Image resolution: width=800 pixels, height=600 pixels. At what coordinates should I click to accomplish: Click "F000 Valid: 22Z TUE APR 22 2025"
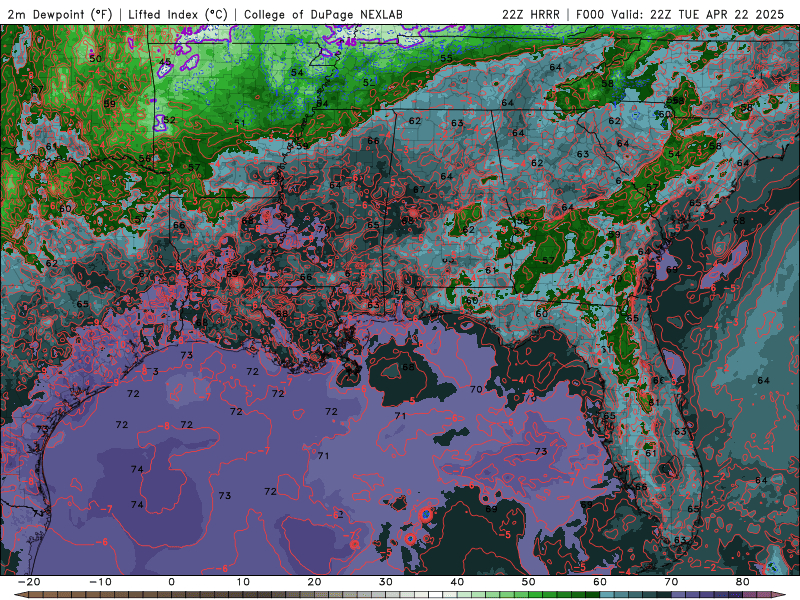(680, 15)
